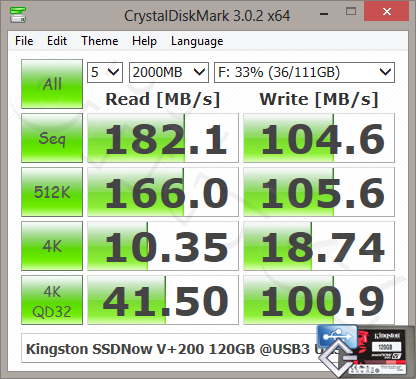Minimize the CrystalDiskMark window

(x=324, y=14)
